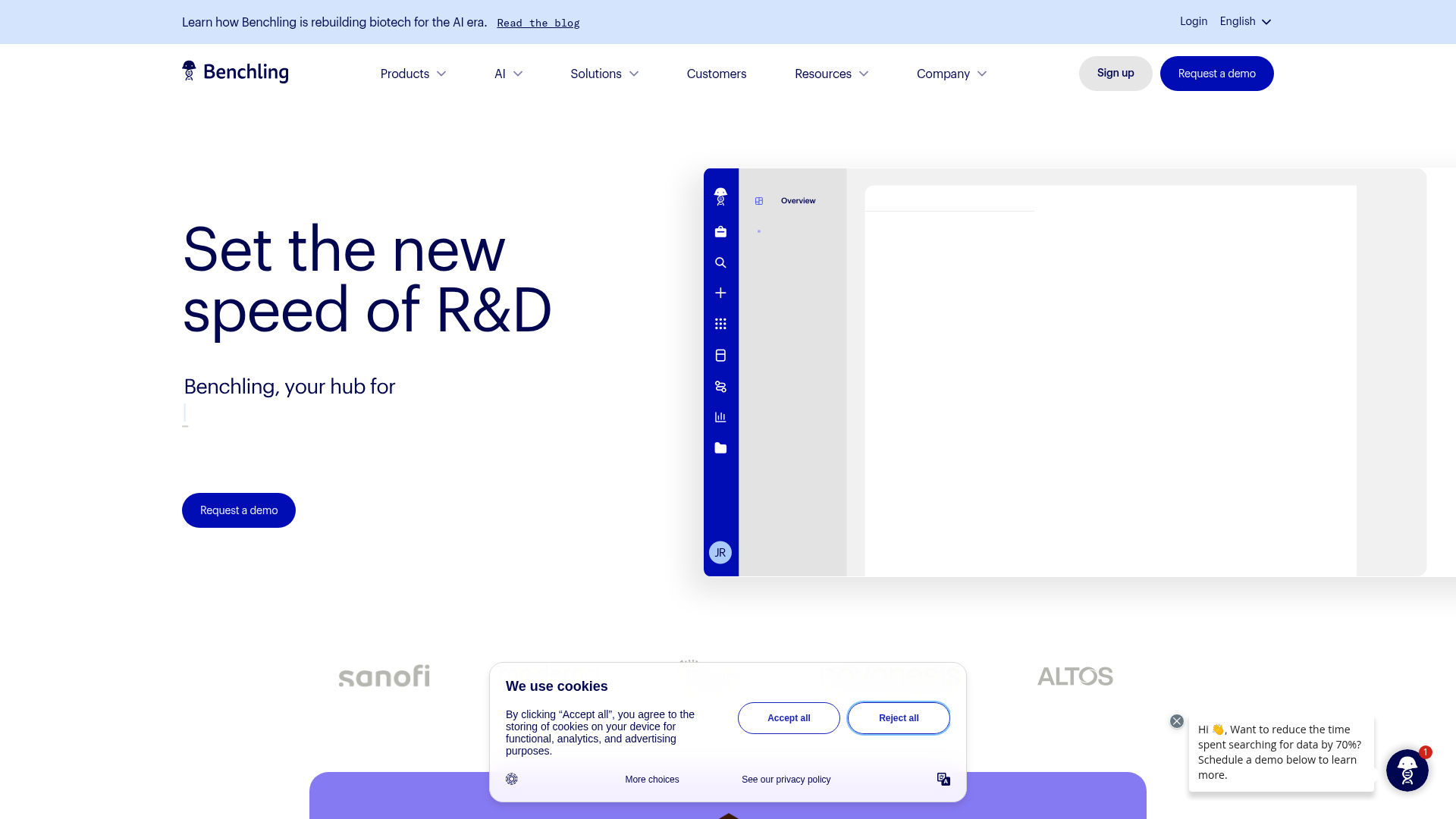Click the Sign up button
1456x819 pixels.
coord(1116,73)
